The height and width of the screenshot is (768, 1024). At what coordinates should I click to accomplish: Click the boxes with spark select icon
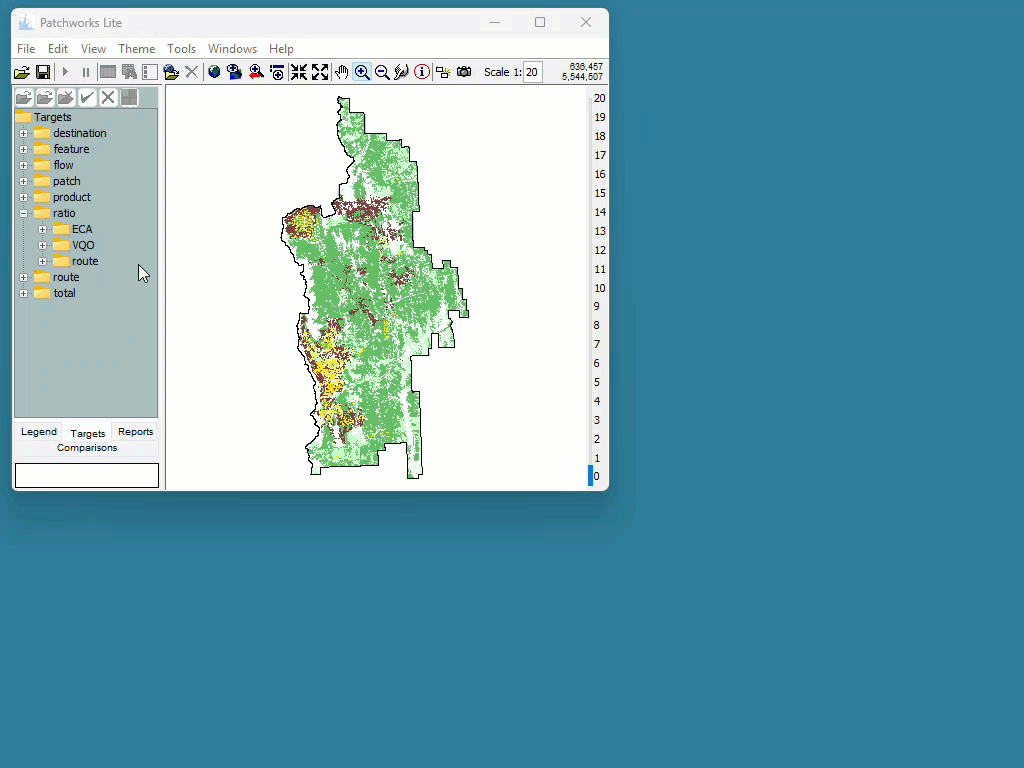click(443, 72)
